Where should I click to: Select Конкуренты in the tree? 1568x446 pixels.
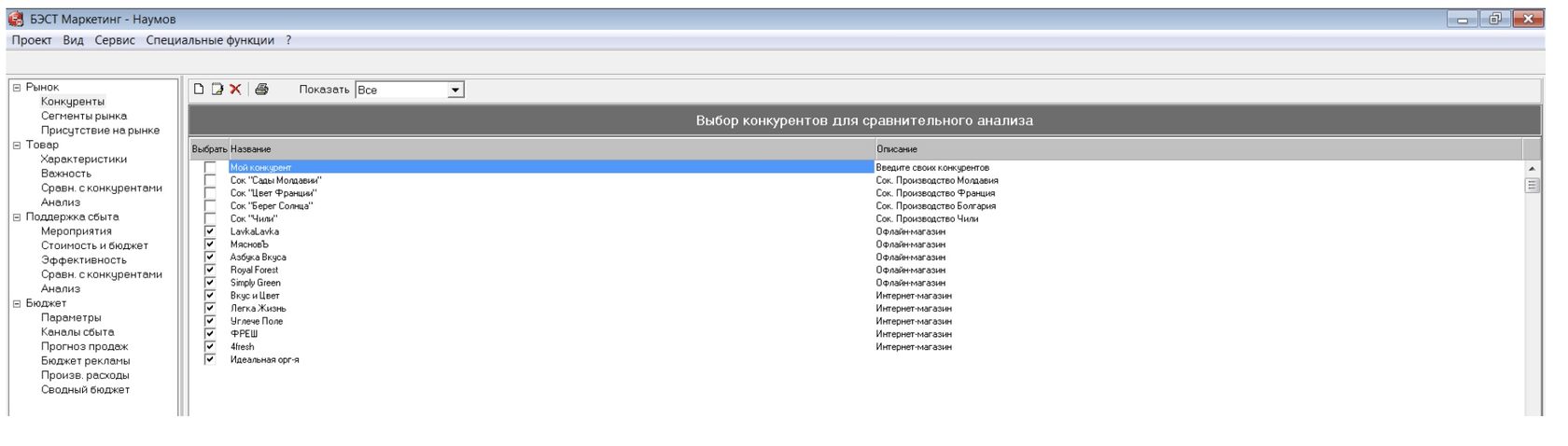click(x=73, y=102)
